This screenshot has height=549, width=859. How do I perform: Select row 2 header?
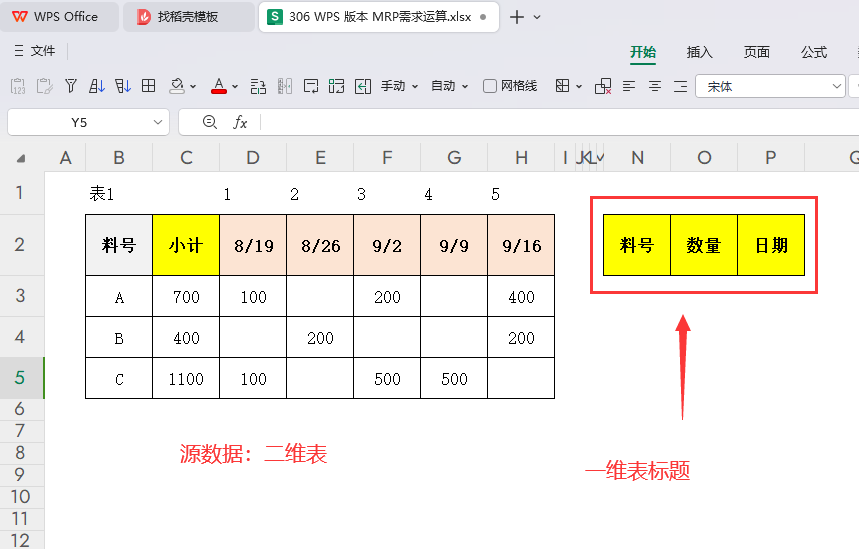[x=20, y=245]
